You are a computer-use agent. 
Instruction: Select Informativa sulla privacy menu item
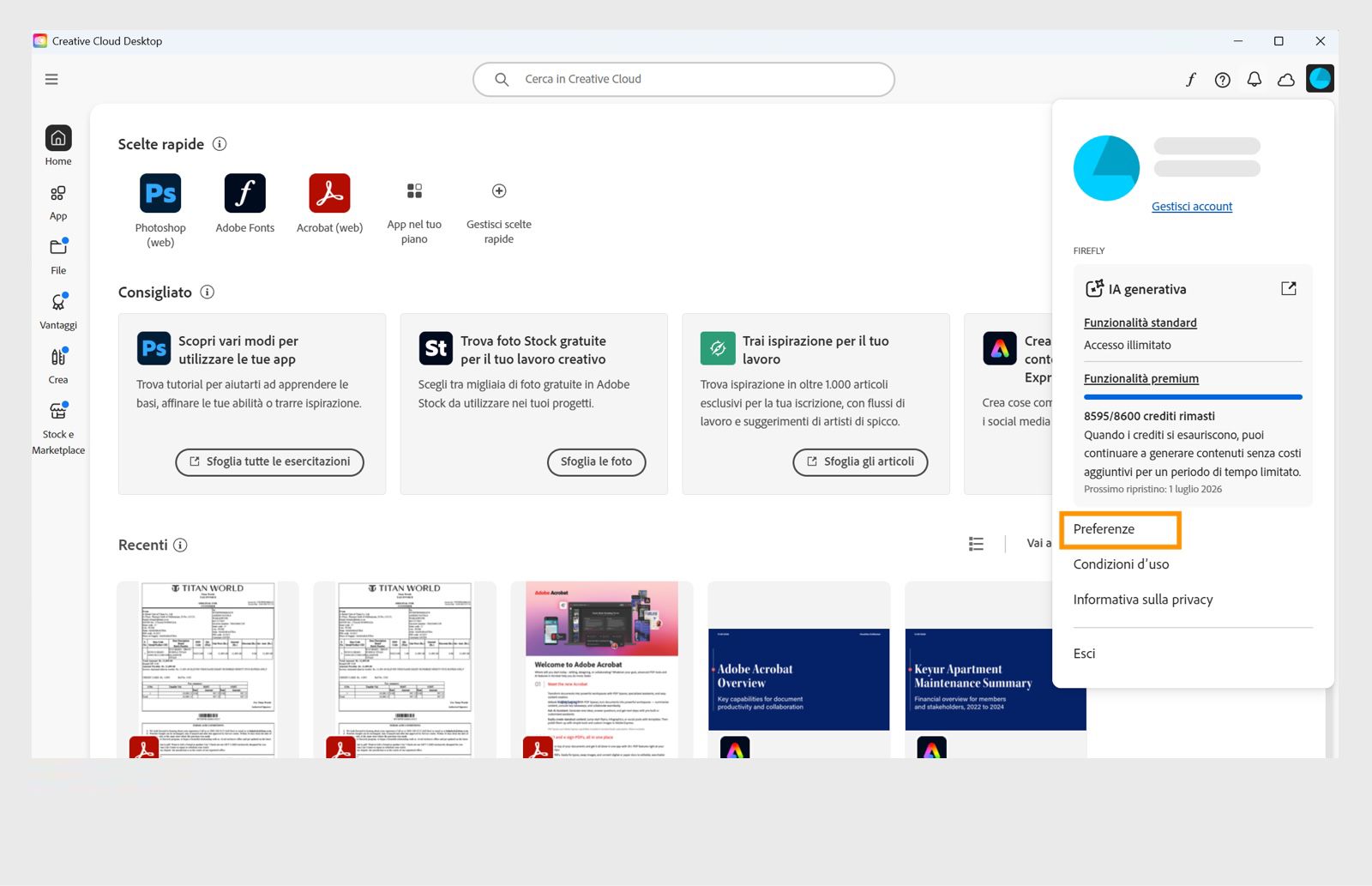(1143, 600)
